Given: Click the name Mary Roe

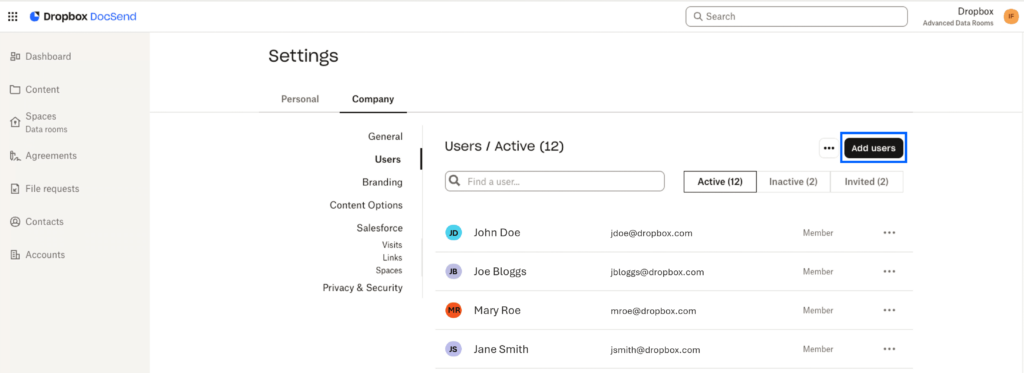Looking at the screenshot, I should 497,310.
